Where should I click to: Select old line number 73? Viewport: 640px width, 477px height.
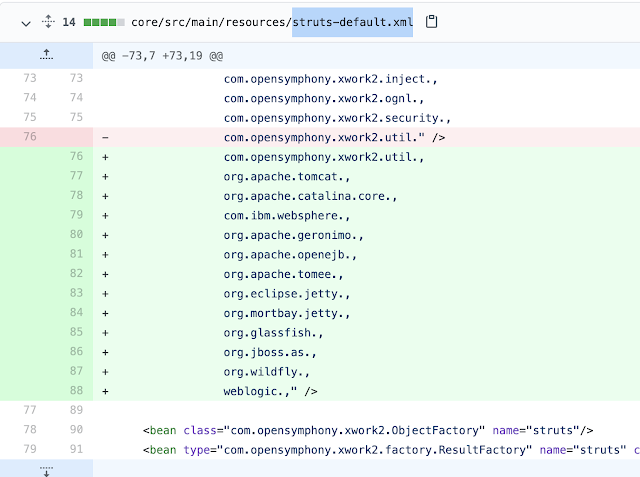(30, 78)
